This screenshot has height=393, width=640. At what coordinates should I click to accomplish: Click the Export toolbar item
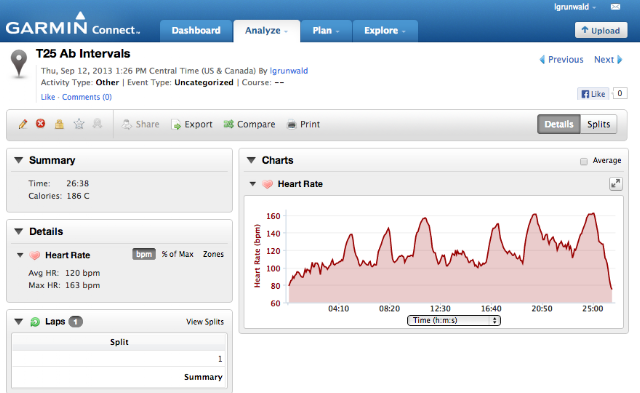click(192, 124)
